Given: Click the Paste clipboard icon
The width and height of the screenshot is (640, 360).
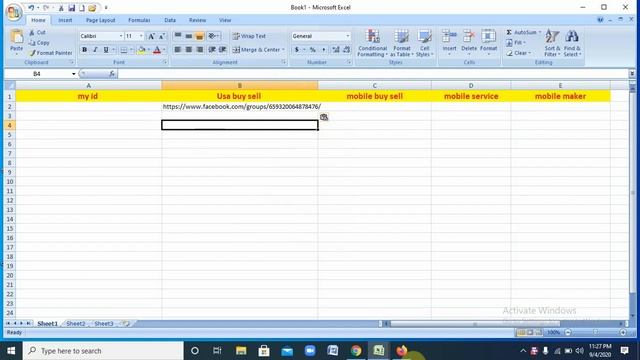Looking at the screenshot, I should click(x=16, y=37).
